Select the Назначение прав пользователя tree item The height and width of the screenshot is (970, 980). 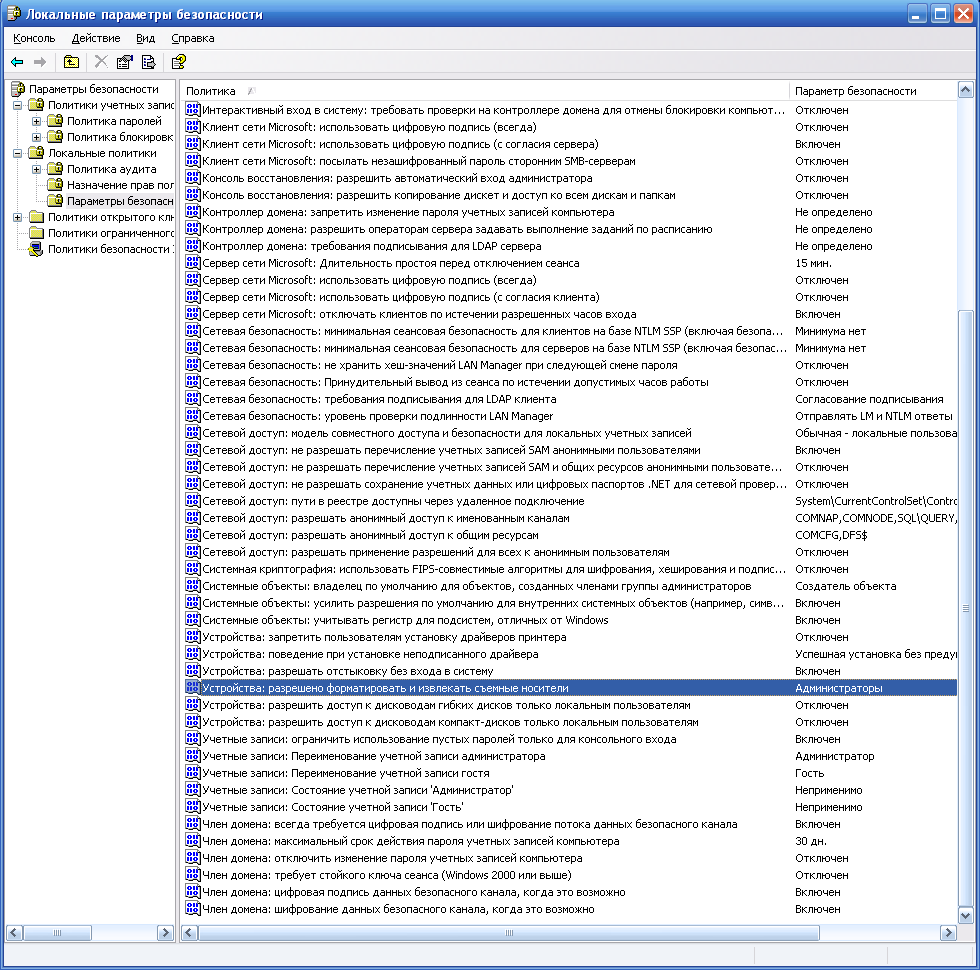pyautogui.click(x=119, y=185)
